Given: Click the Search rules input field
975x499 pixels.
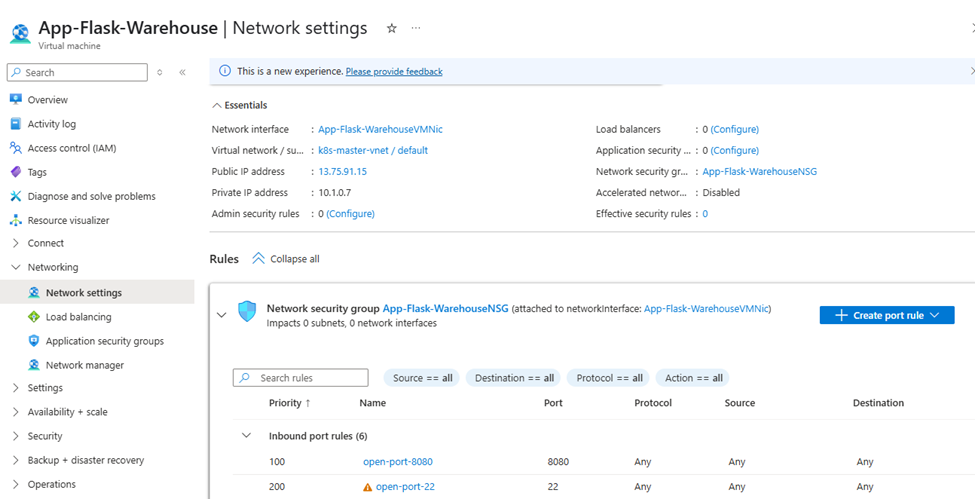Looking at the screenshot, I should coord(300,378).
